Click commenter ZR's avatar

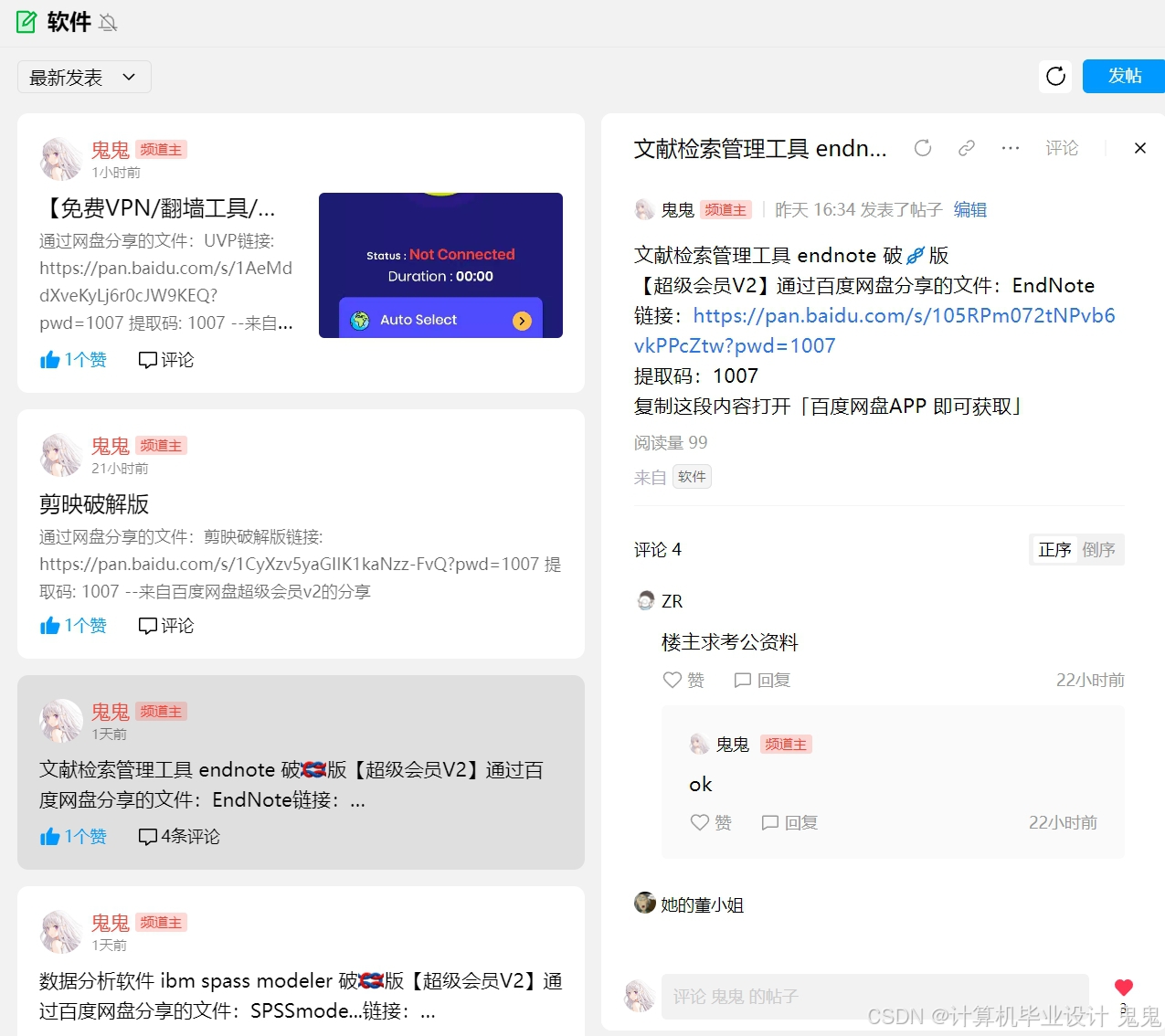[x=646, y=600]
